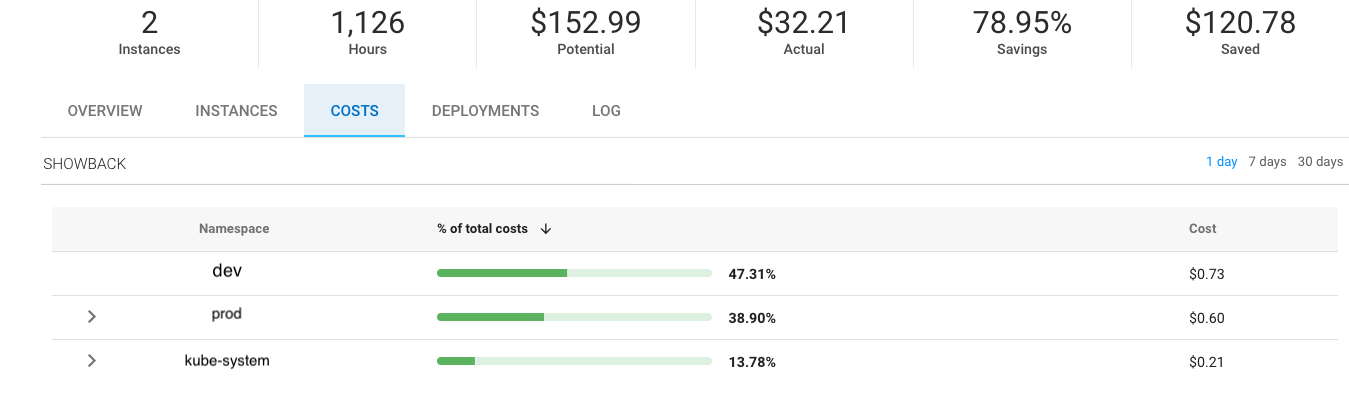Select the Costs tab

[354, 111]
